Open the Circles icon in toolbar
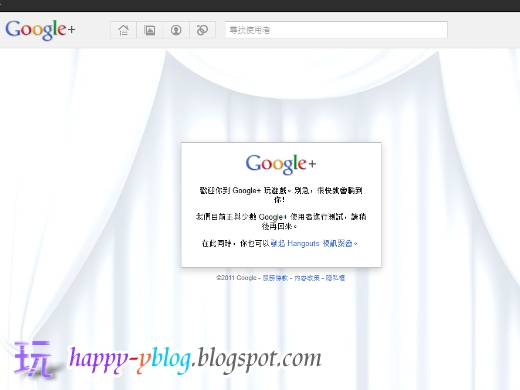 202,30
